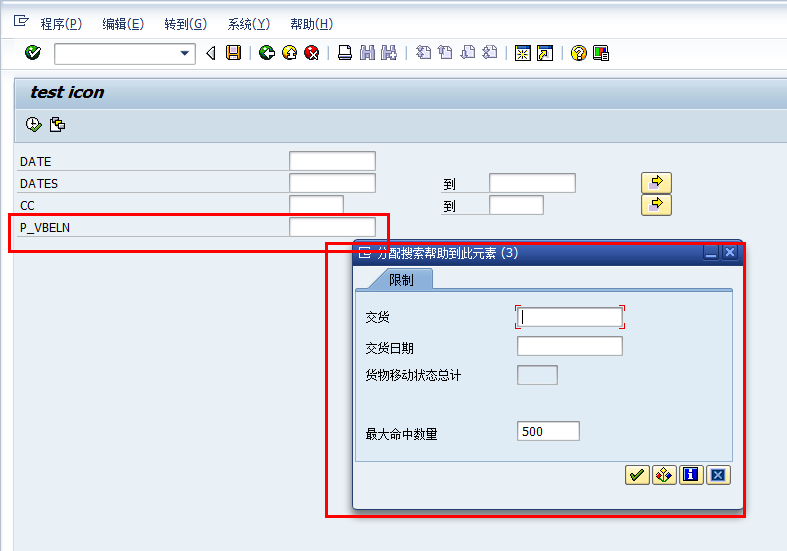Click the collapse triangle beside command field

pos(211,53)
